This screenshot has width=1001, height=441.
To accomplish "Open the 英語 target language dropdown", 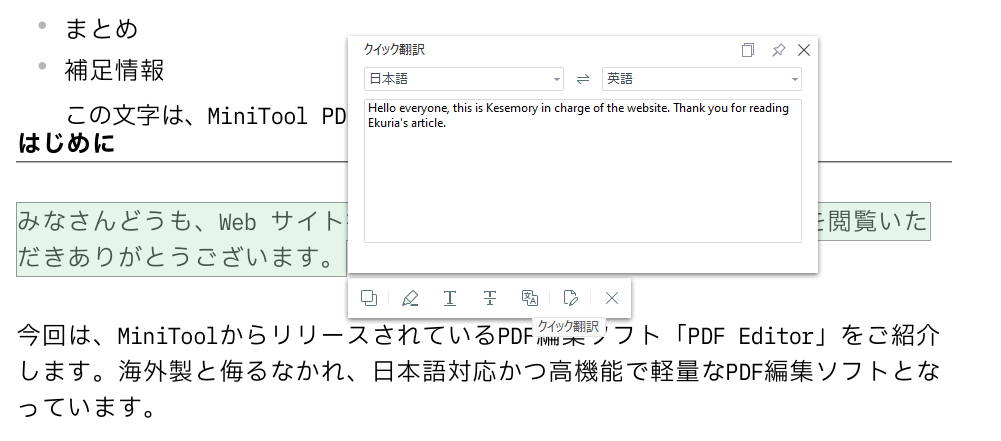I will tap(701, 79).
